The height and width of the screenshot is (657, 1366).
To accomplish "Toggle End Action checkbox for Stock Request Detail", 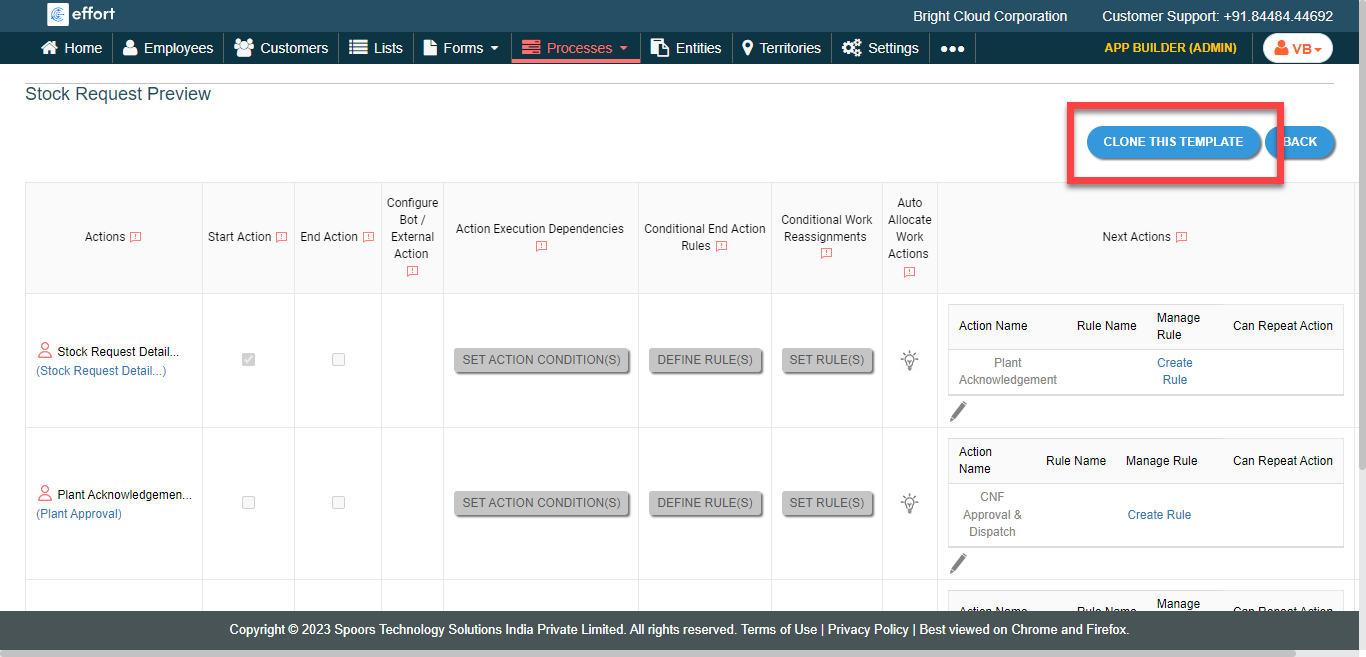I will (338, 360).
